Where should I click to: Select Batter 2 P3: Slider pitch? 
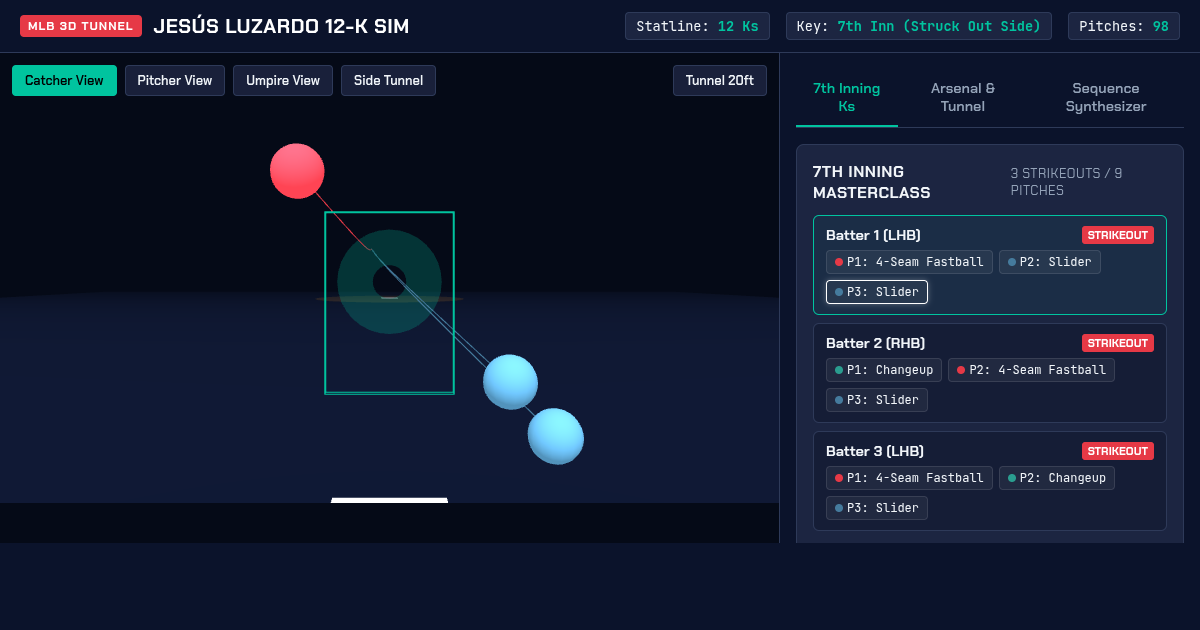(x=877, y=400)
